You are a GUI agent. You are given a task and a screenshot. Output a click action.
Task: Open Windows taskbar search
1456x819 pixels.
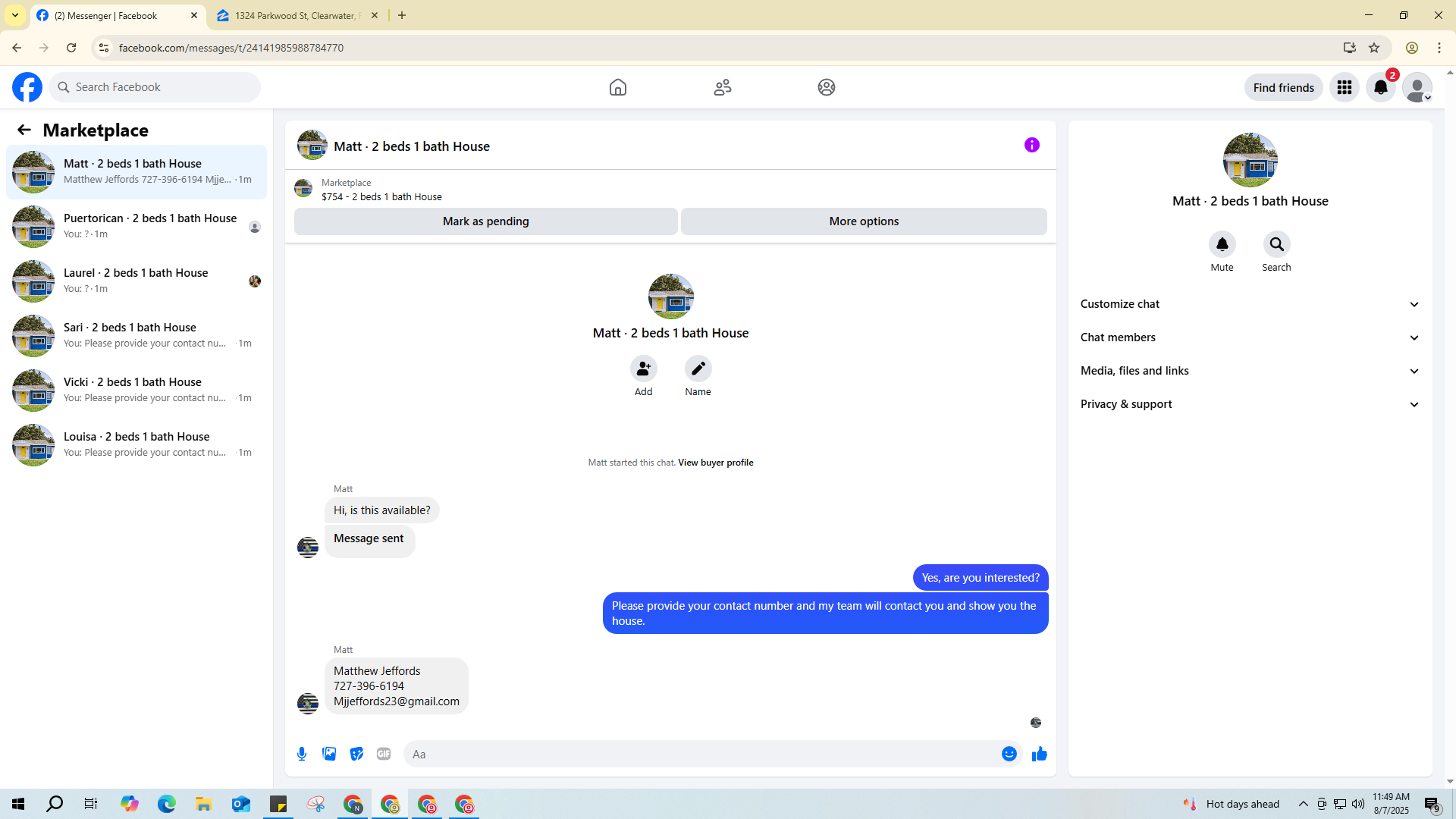tap(55, 804)
